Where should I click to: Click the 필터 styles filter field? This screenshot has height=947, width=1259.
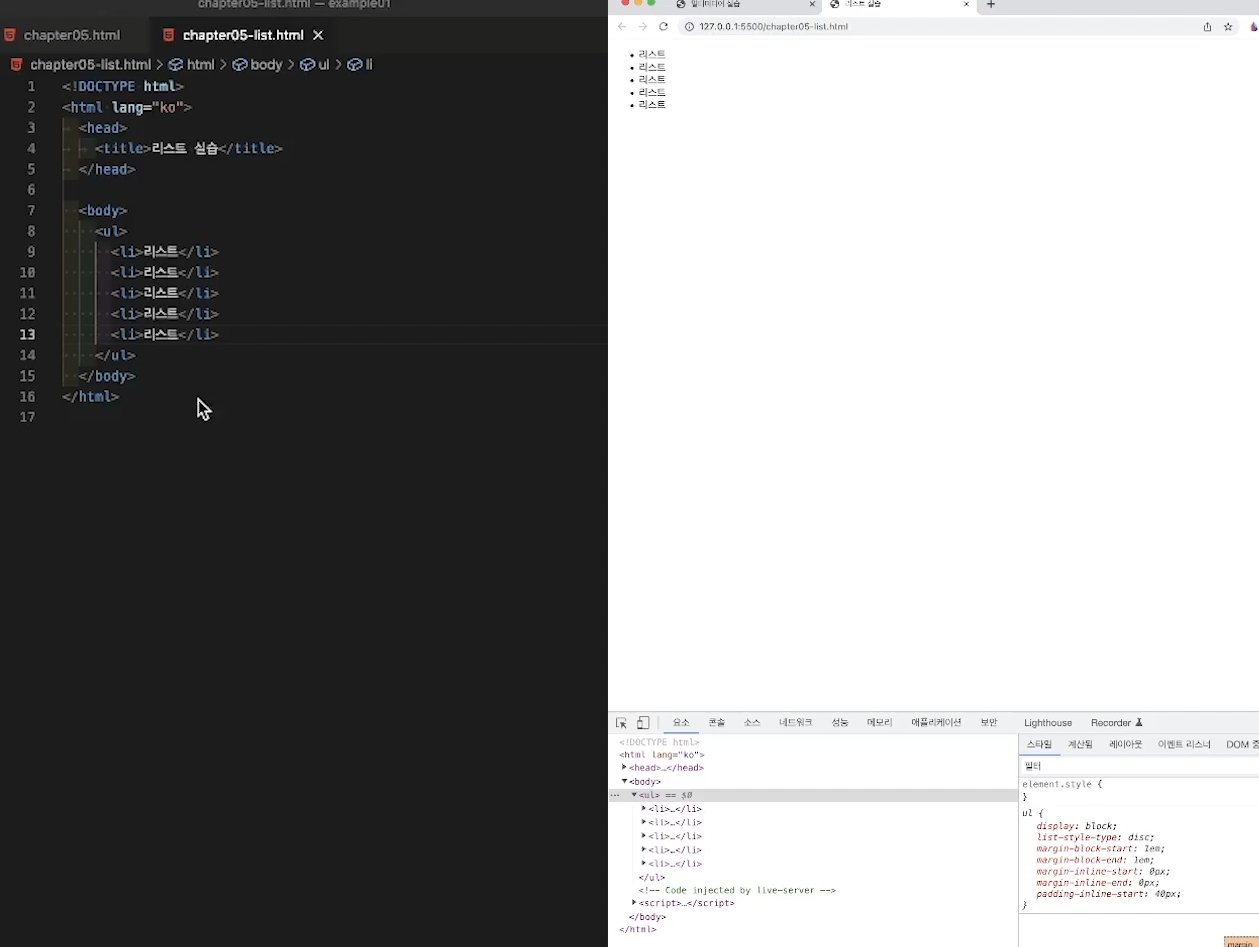click(x=1138, y=766)
